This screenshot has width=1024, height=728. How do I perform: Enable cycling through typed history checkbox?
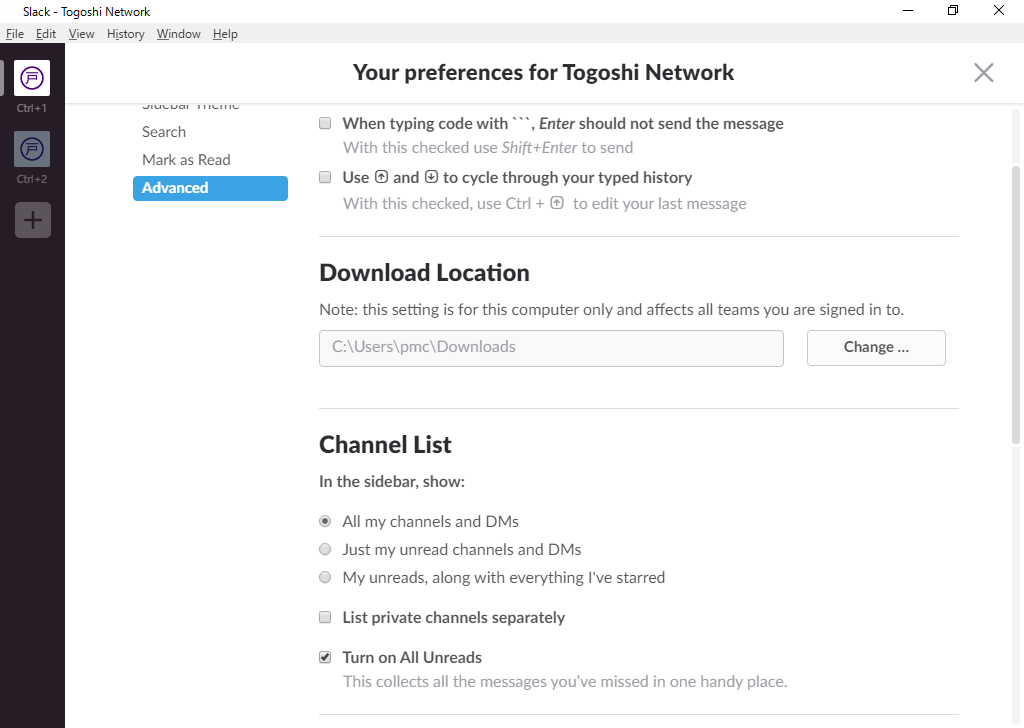(325, 178)
